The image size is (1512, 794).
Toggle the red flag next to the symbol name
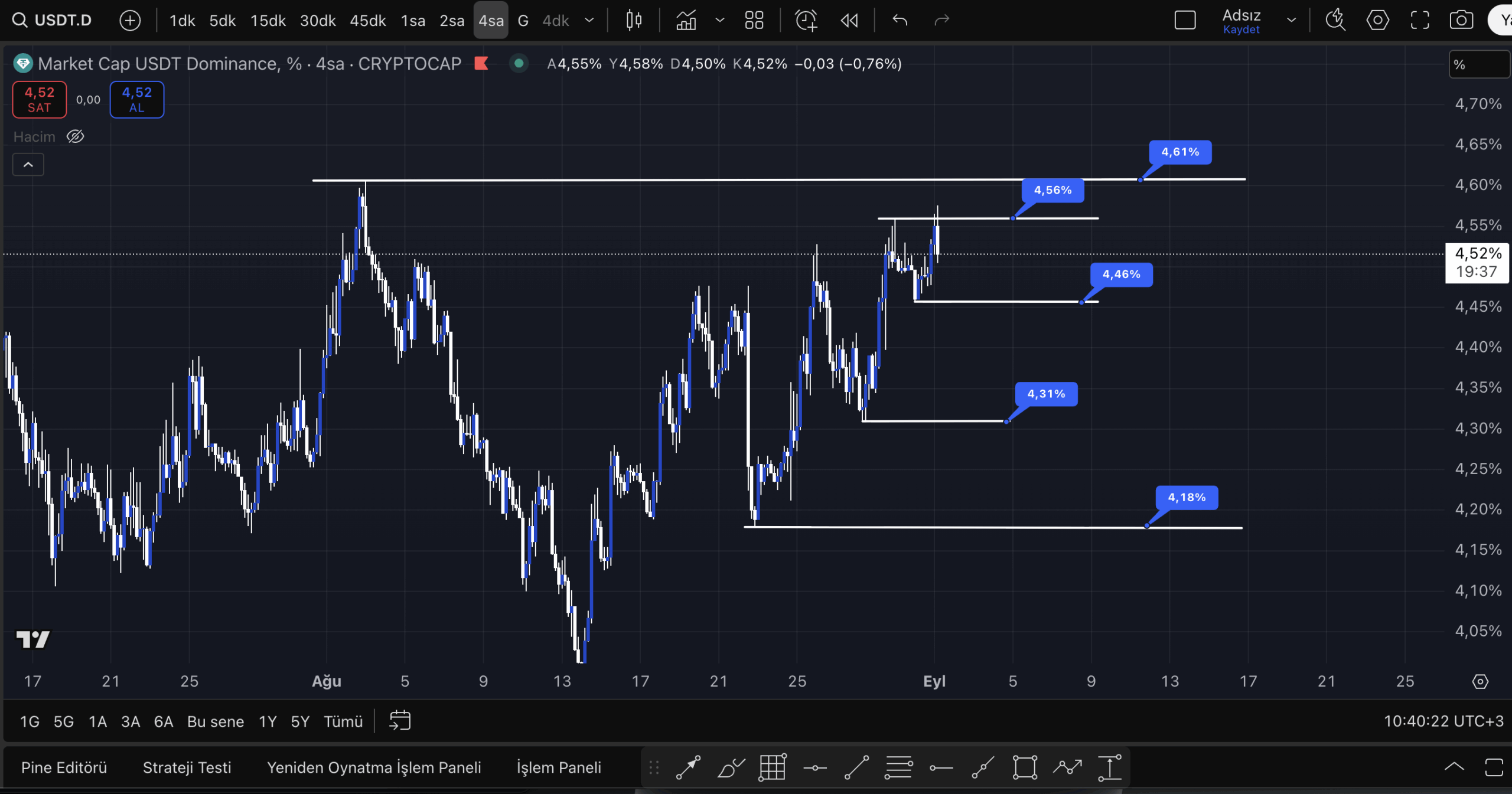point(481,63)
